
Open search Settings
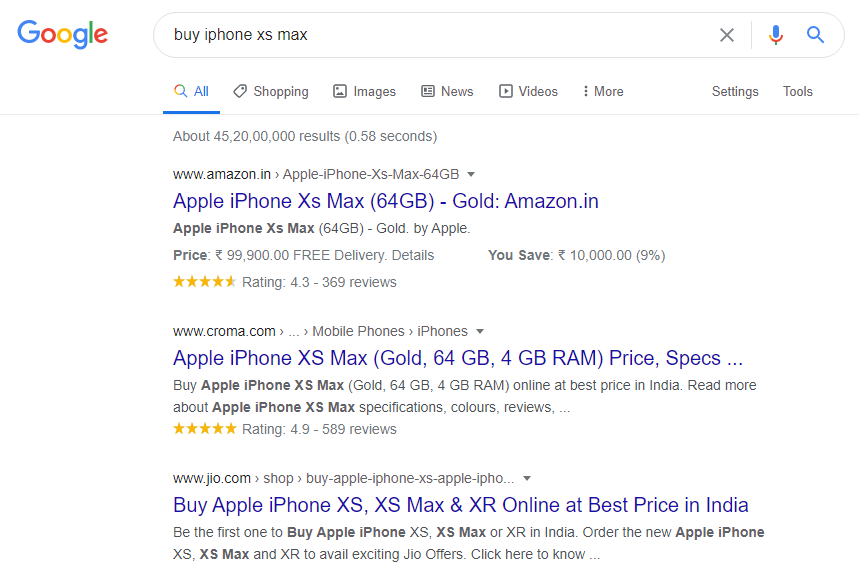tap(735, 91)
